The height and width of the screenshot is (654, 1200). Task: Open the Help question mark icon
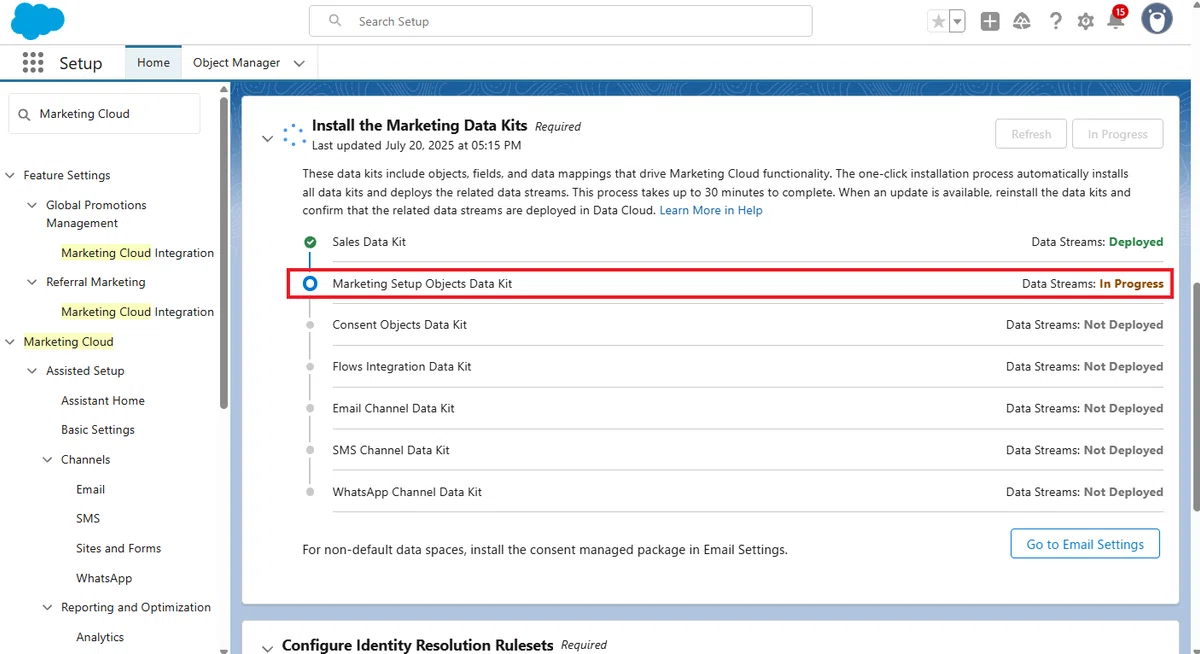1055,21
